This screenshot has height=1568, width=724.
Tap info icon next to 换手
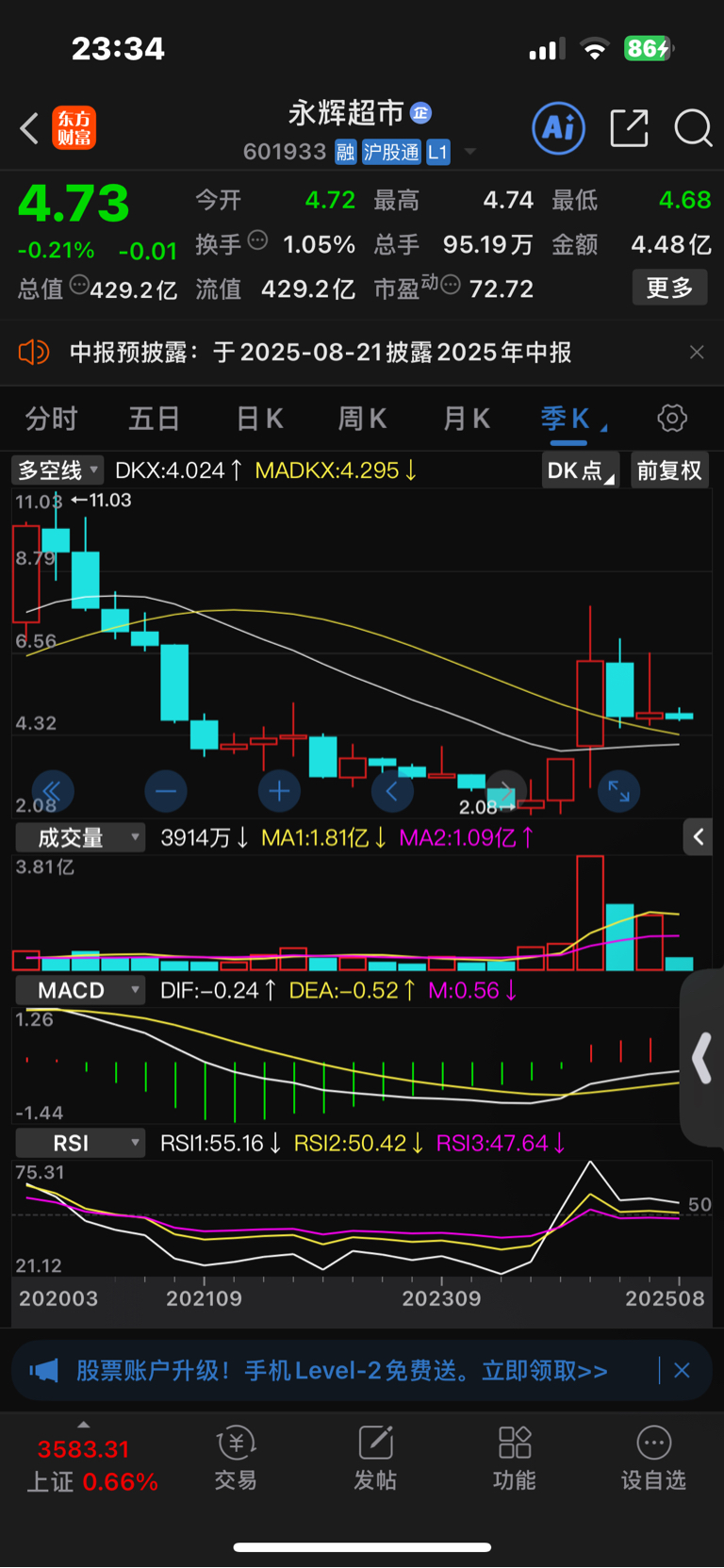click(257, 239)
